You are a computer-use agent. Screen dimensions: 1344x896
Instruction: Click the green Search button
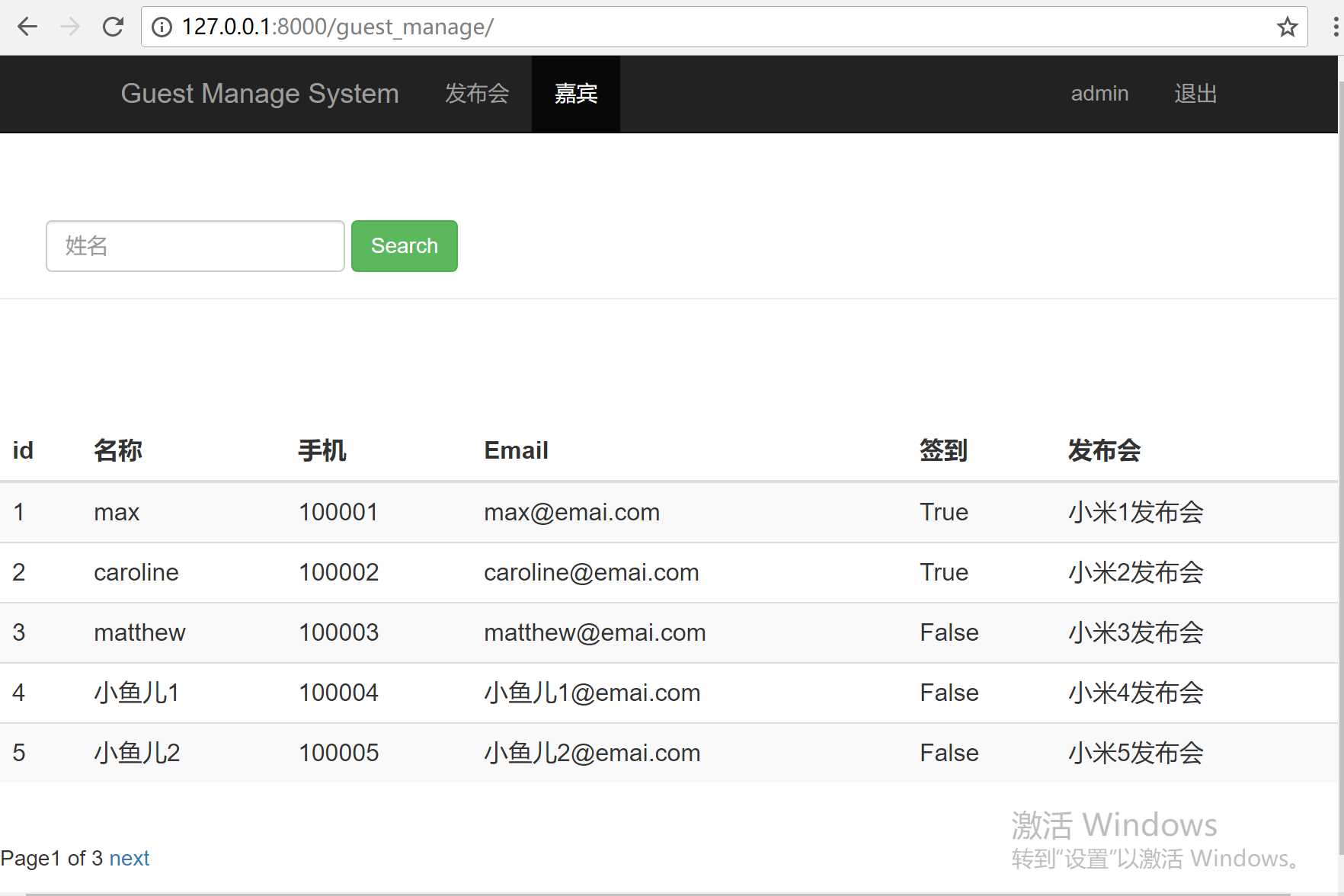click(405, 246)
